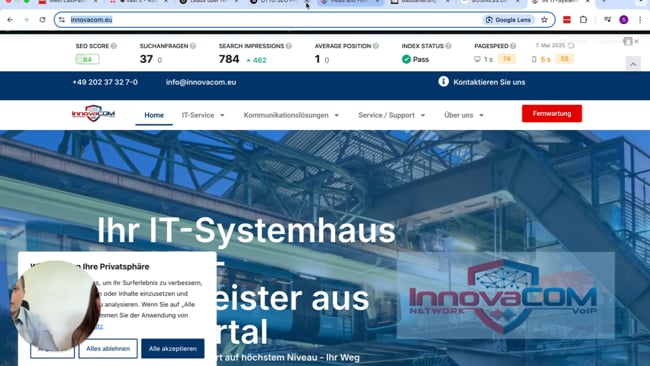Expand the IT-Service dropdown menu

point(203,115)
